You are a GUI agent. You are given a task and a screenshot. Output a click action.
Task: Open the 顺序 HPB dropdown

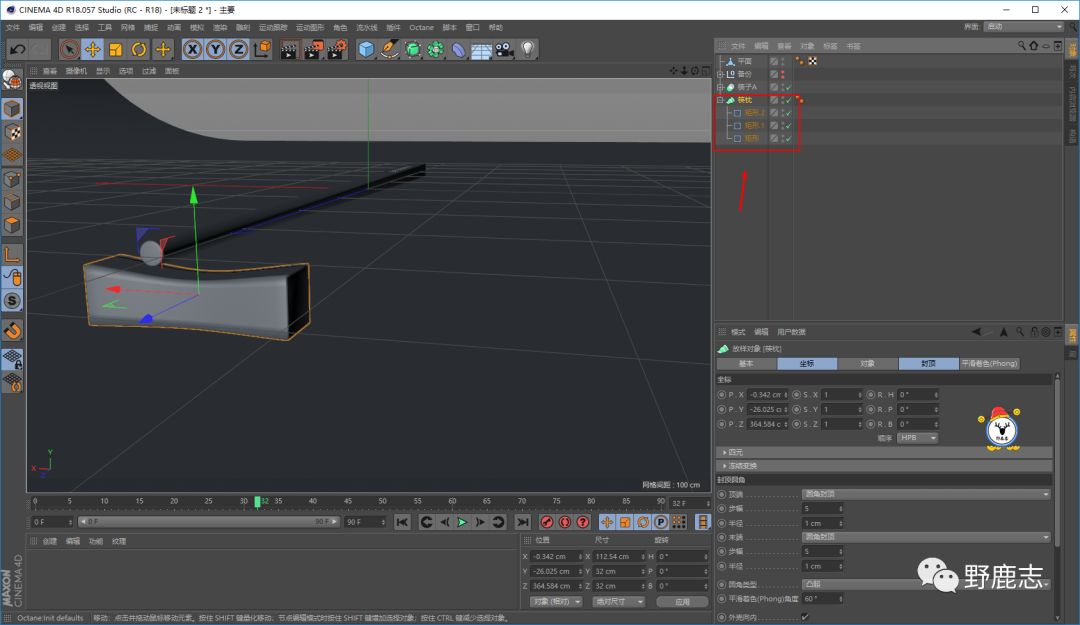coord(918,437)
